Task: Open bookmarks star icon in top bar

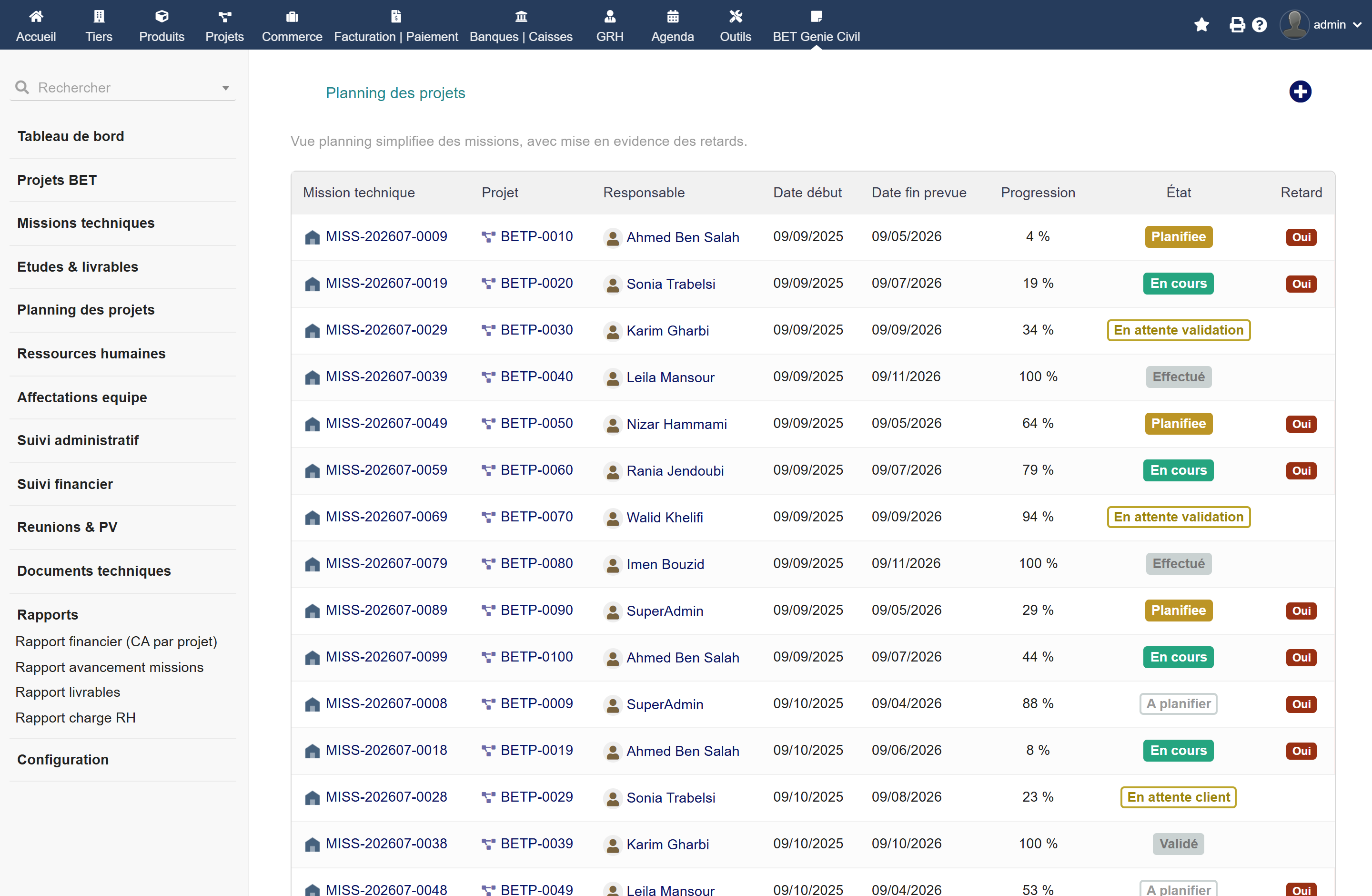Action: pos(1201,25)
